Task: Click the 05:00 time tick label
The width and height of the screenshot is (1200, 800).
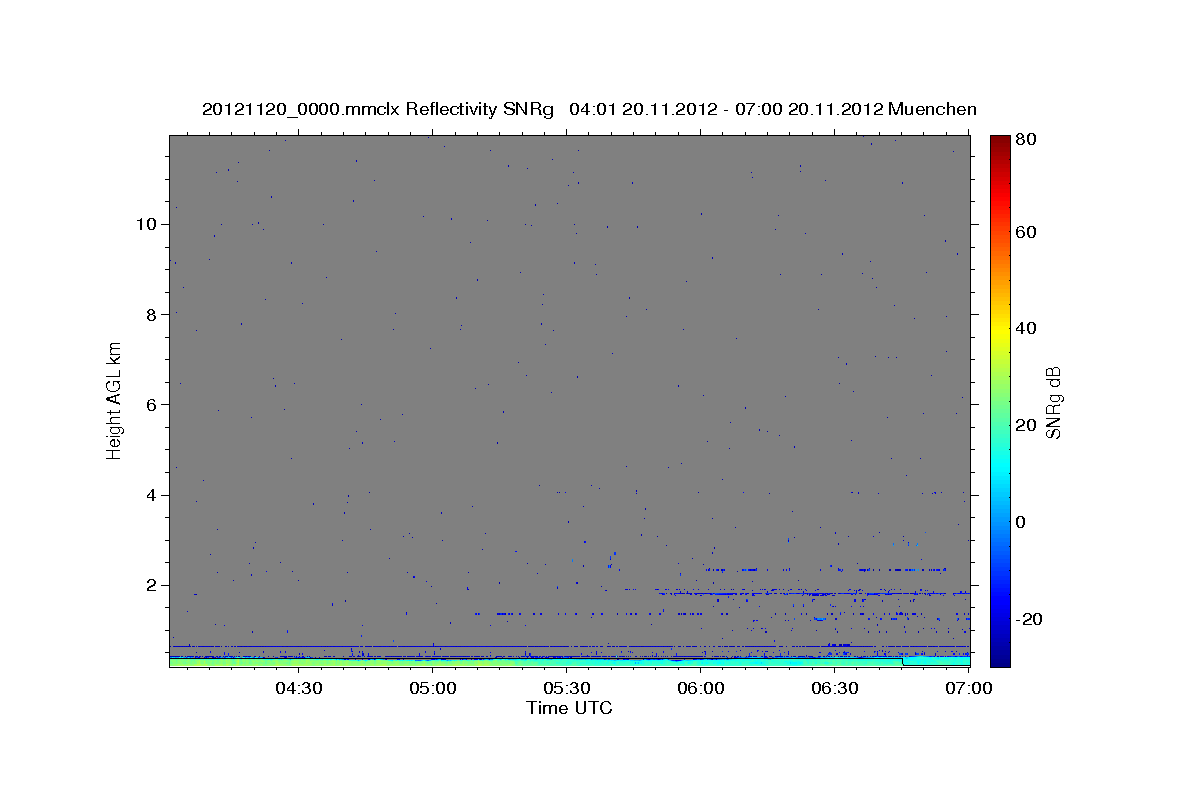Action: (432, 688)
